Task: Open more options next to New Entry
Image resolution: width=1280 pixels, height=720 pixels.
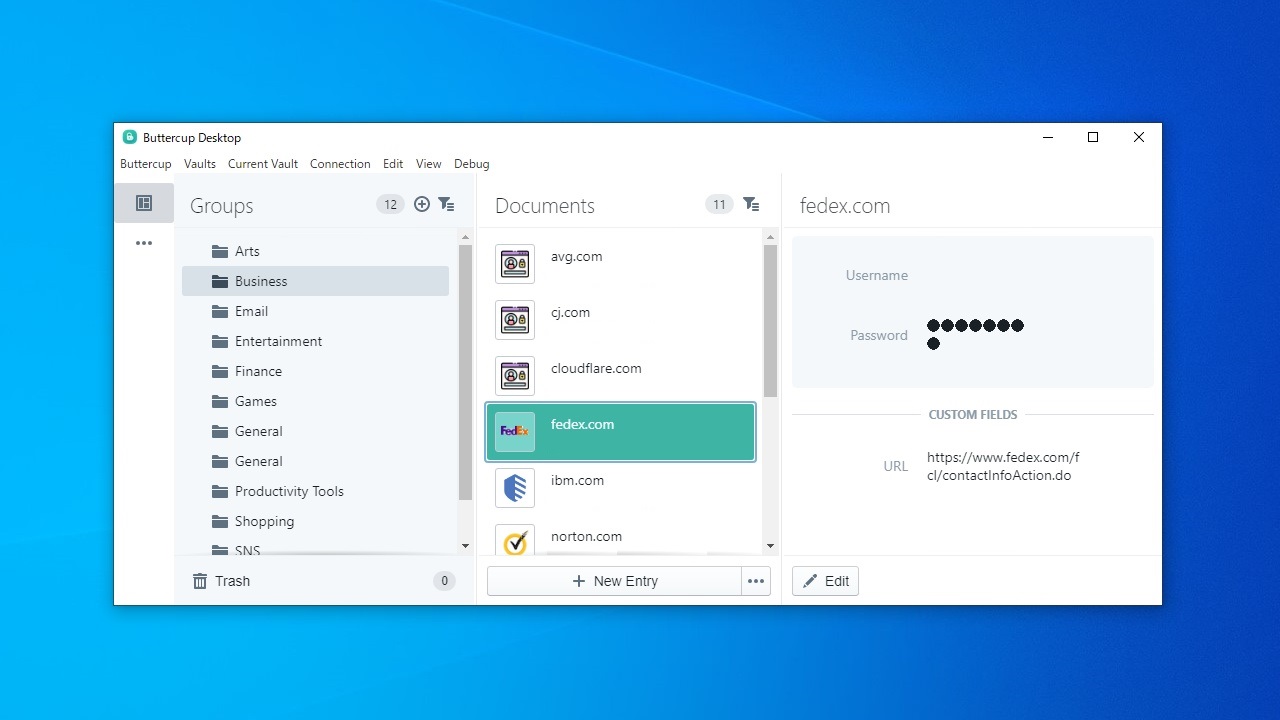Action: [756, 581]
